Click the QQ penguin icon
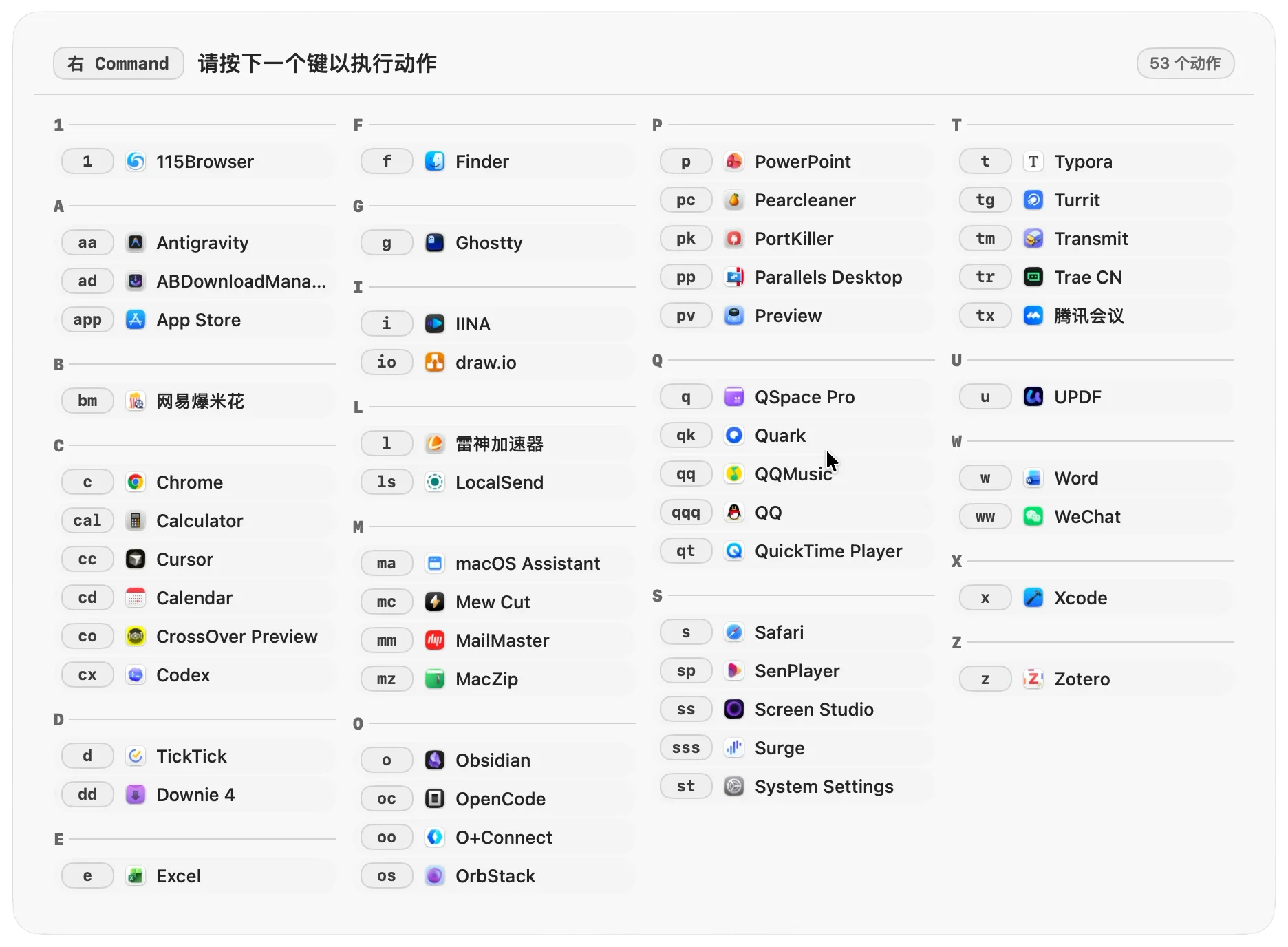The height and width of the screenshot is (947, 1288). 734,513
